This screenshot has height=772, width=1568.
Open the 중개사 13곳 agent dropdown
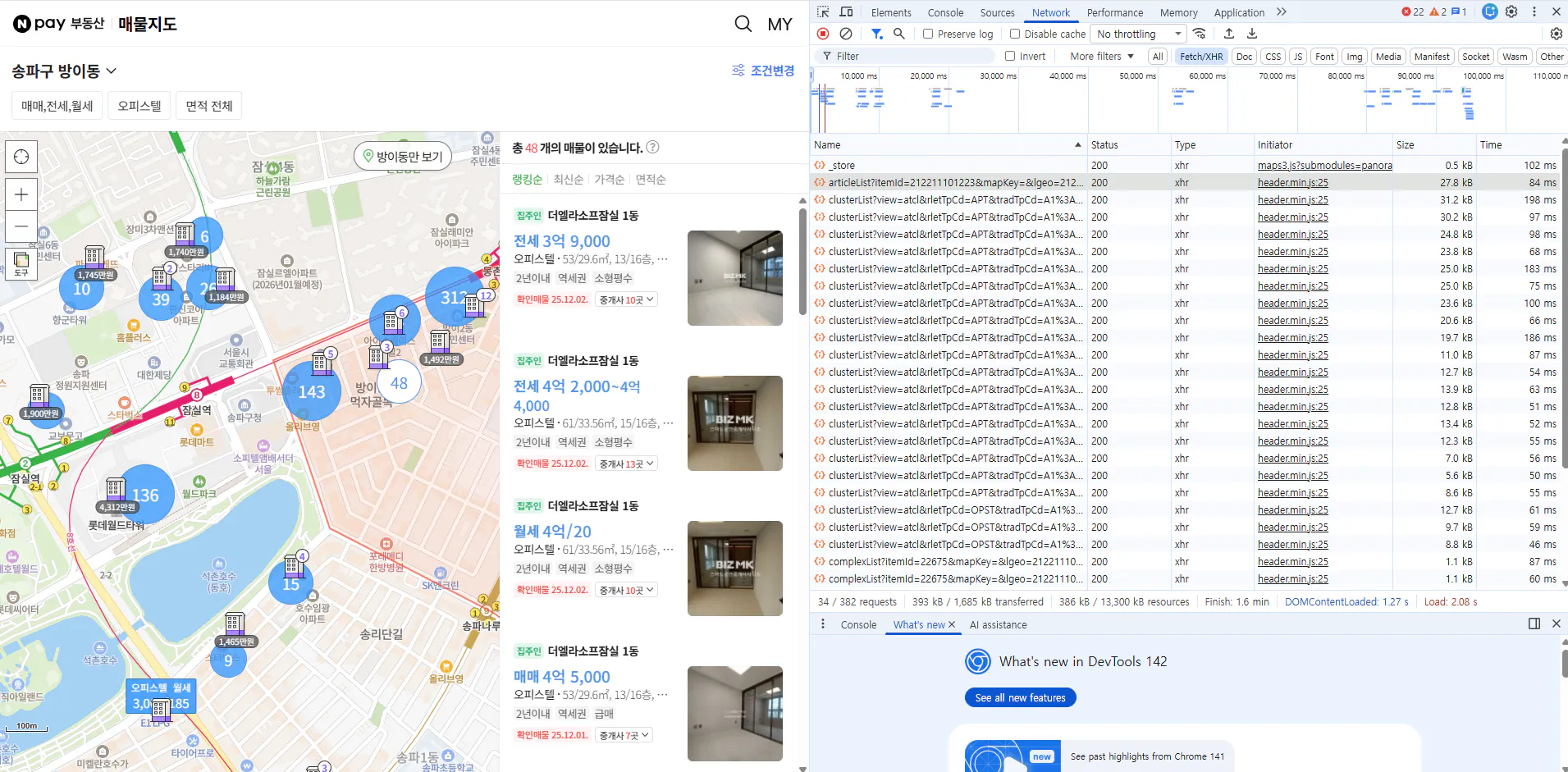pos(627,464)
